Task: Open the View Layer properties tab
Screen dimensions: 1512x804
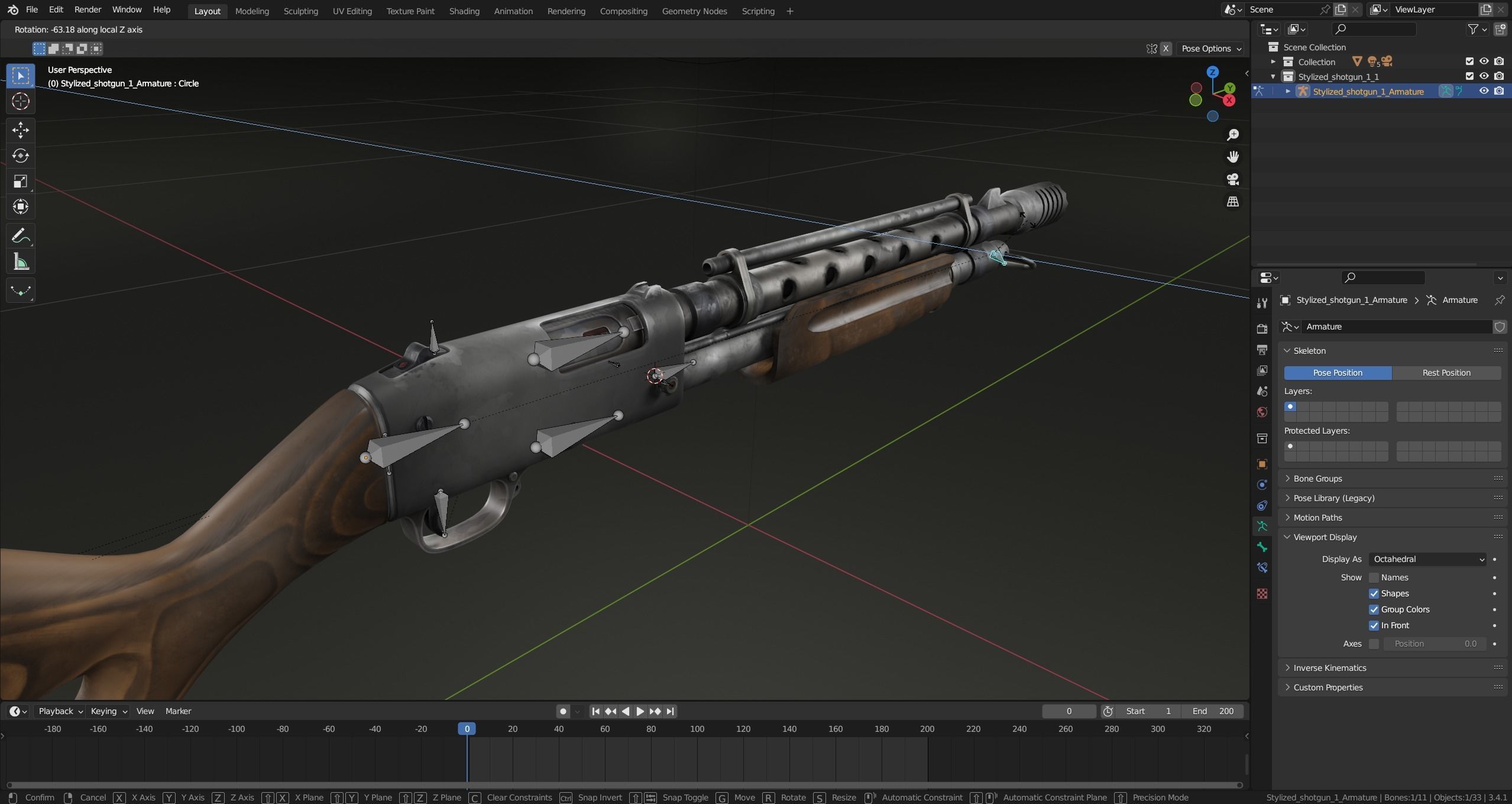Action: point(1262,370)
